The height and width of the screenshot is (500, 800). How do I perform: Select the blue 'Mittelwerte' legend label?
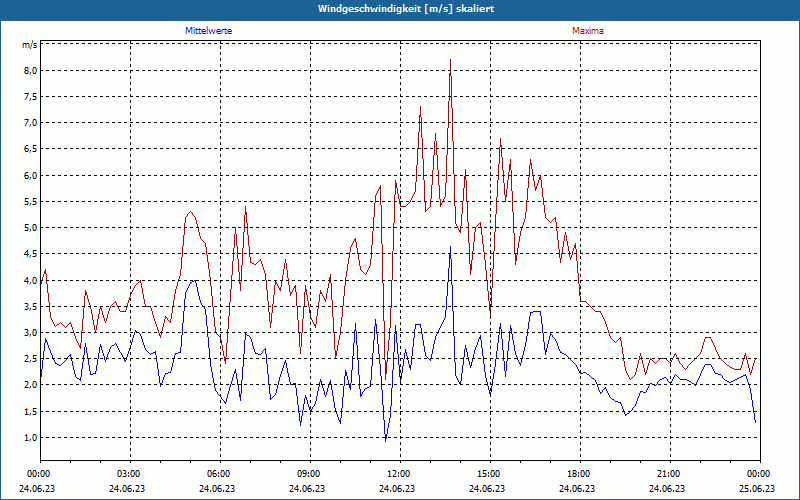coord(209,31)
